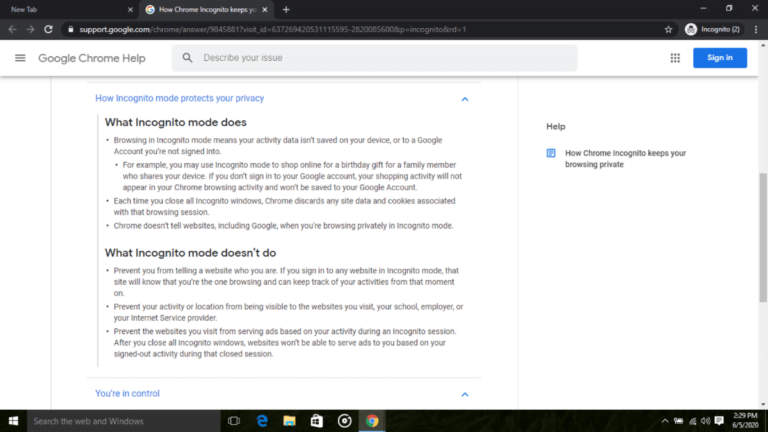
Task: Click the Incognito profile icon
Action: coord(691,29)
